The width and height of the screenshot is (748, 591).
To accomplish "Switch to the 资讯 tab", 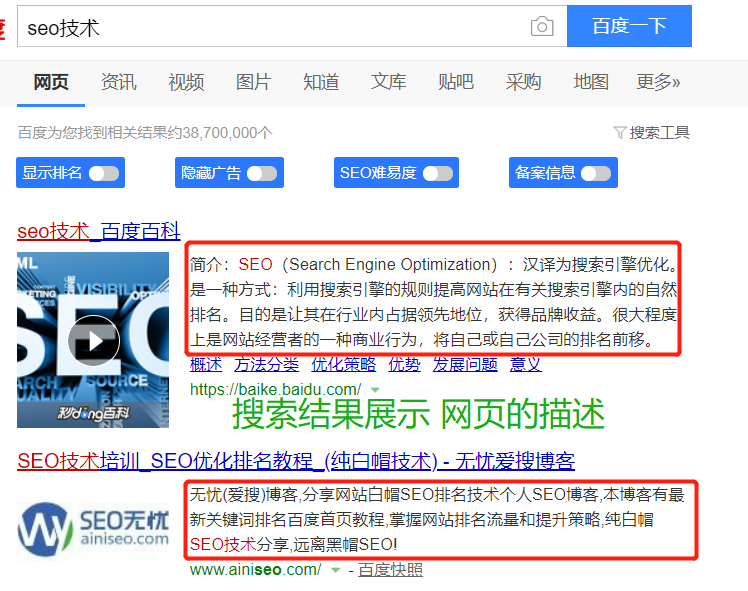I will tap(118, 82).
